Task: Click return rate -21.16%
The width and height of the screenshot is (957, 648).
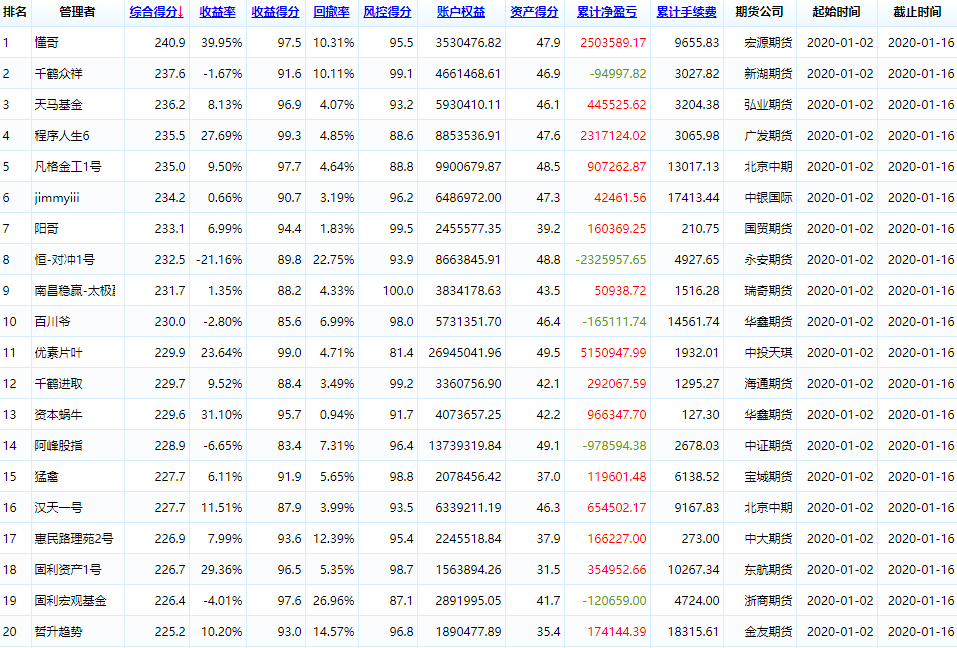Action: point(219,260)
